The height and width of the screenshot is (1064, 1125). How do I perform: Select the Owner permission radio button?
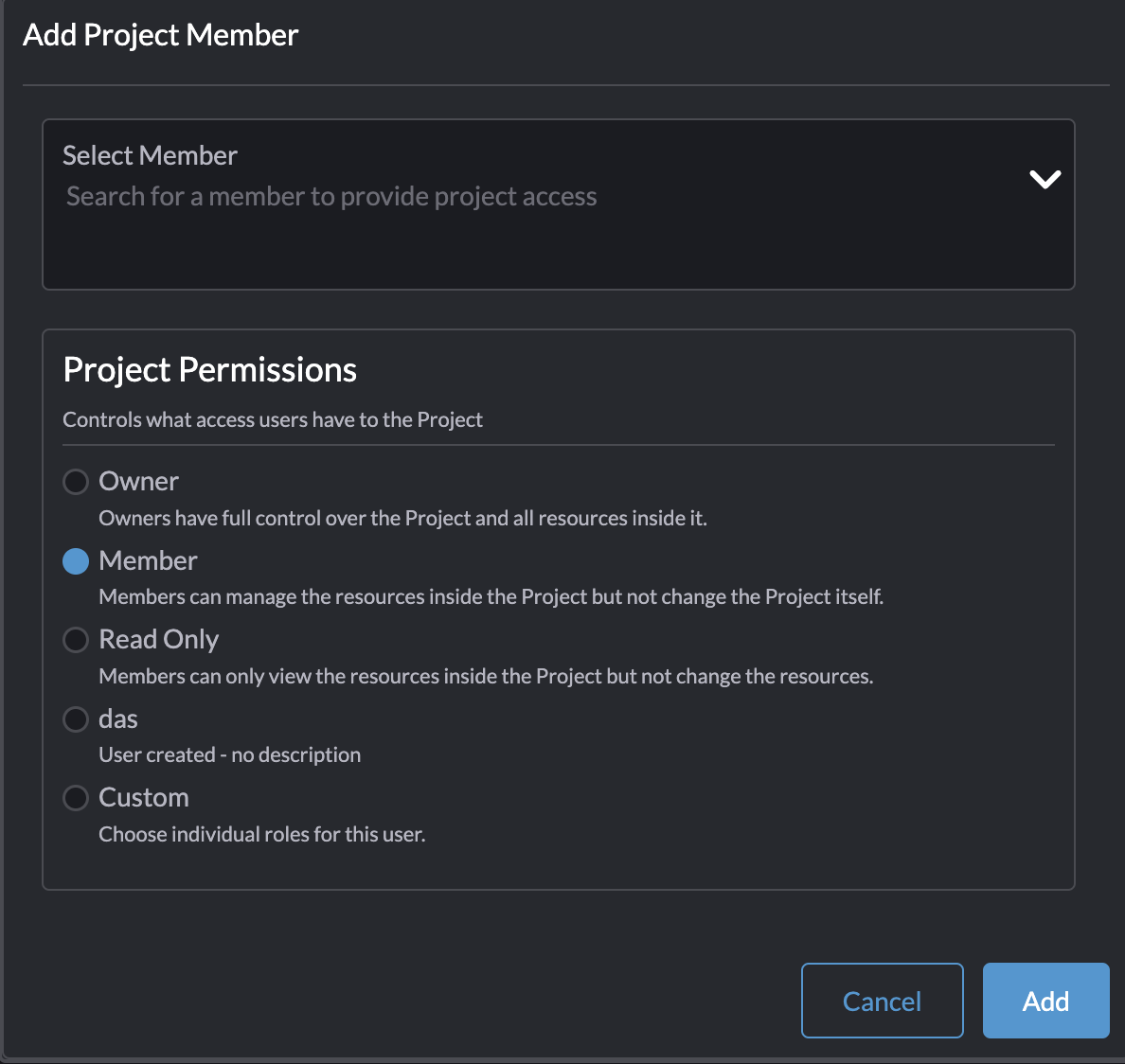76,481
